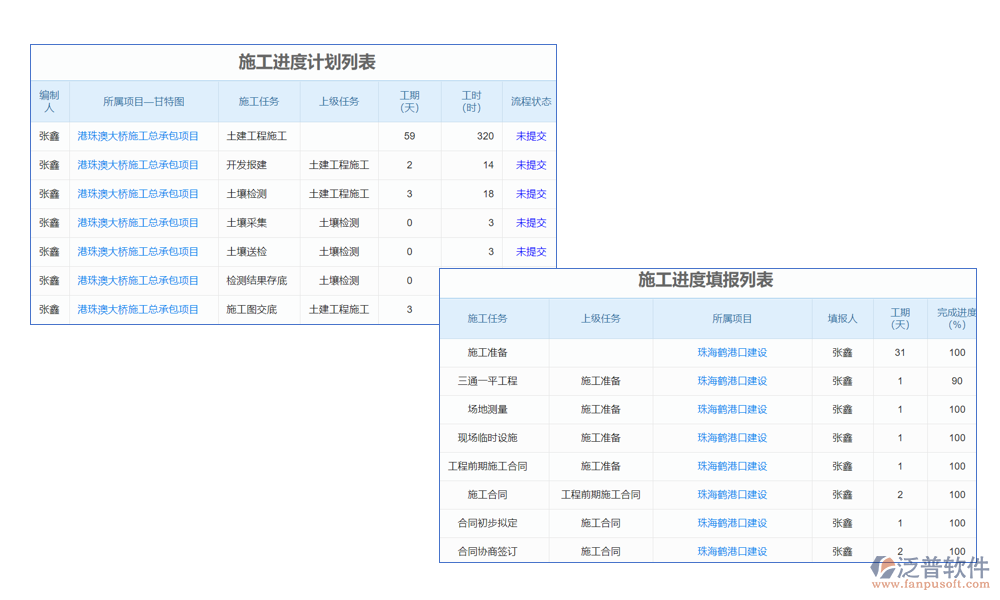Click the 所属项目—甘特图 column header
This screenshot has width=1000, height=600.
[x=144, y=102]
